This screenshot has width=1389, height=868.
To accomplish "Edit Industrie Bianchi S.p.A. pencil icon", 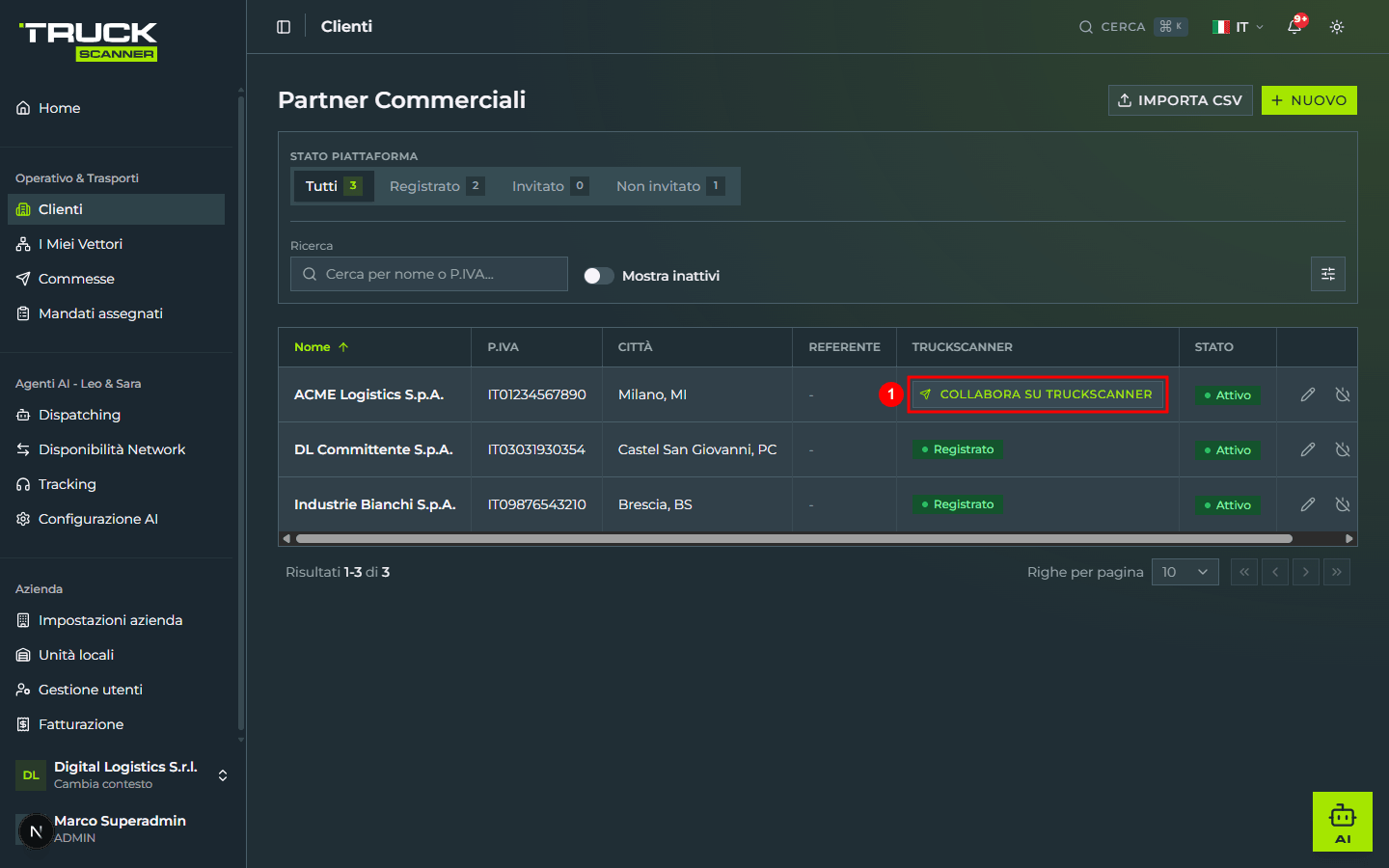I will [1308, 504].
